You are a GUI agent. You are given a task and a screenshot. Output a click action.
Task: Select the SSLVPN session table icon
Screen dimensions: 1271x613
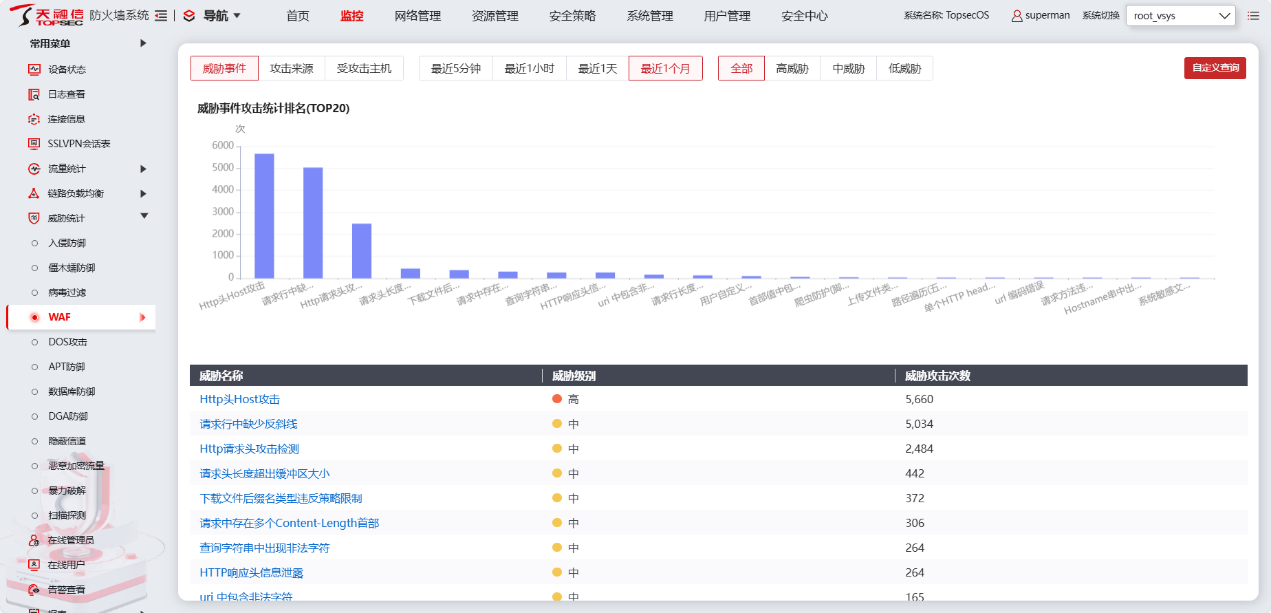(34, 144)
